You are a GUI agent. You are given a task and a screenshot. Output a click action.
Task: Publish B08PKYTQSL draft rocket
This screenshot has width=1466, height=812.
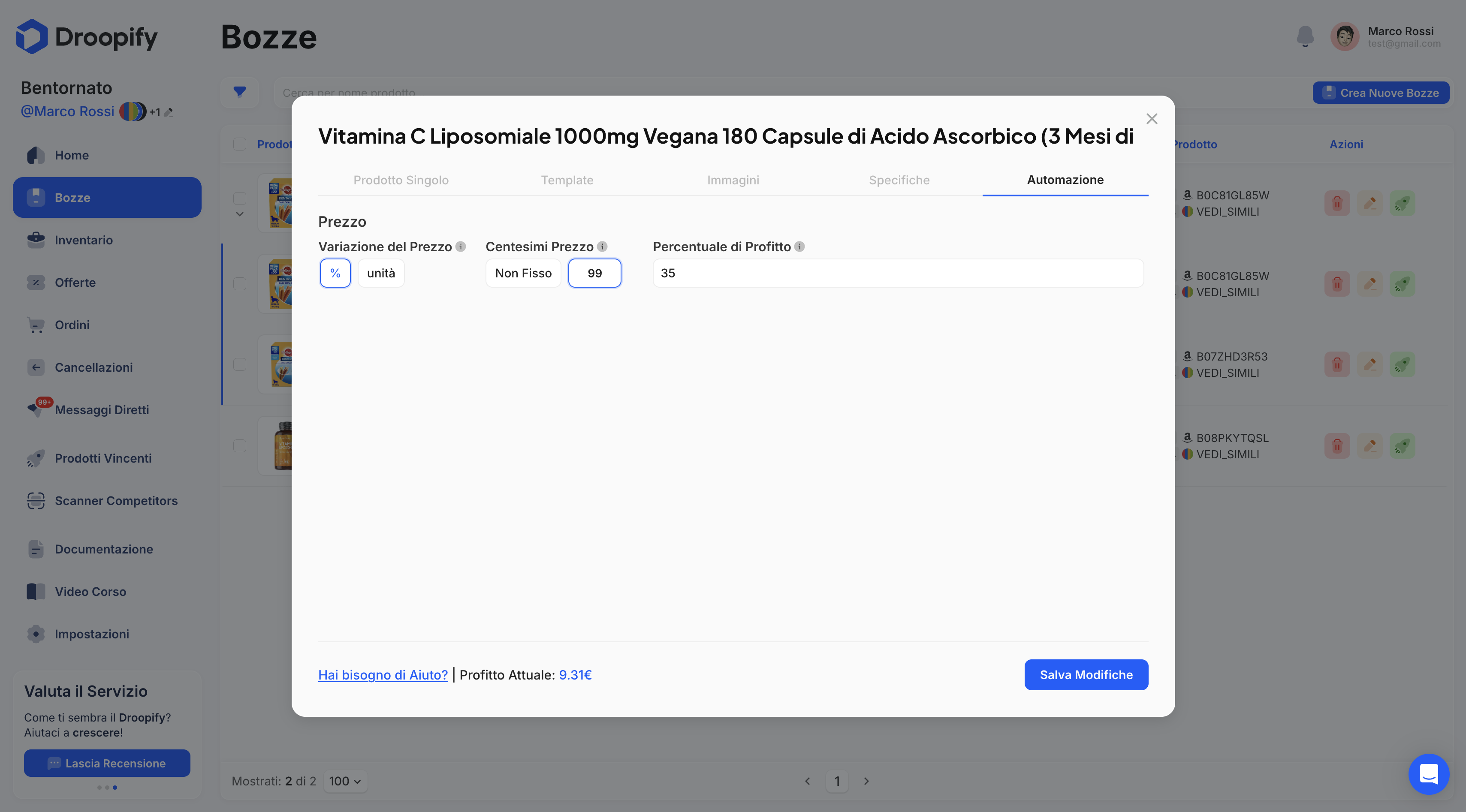click(x=1402, y=445)
